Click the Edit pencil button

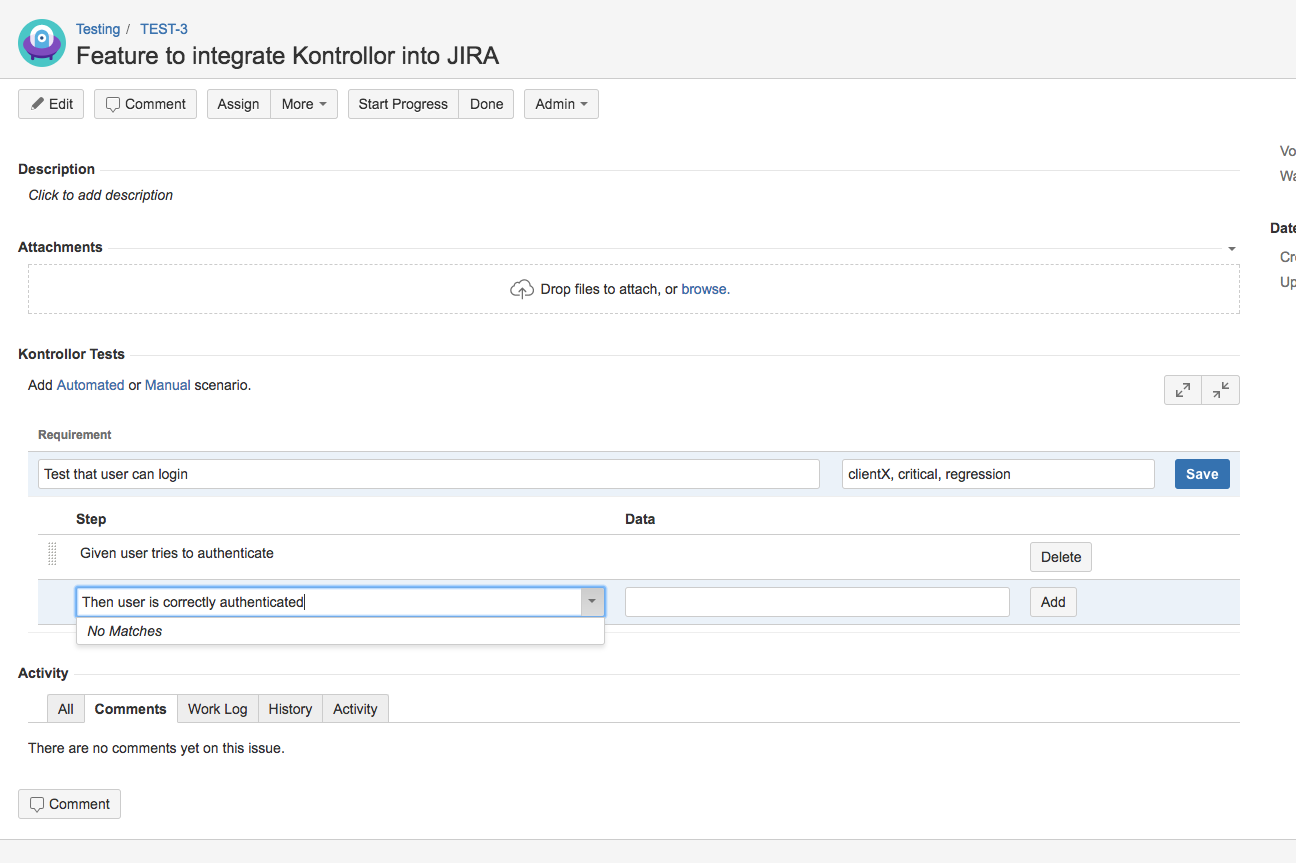click(51, 104)
